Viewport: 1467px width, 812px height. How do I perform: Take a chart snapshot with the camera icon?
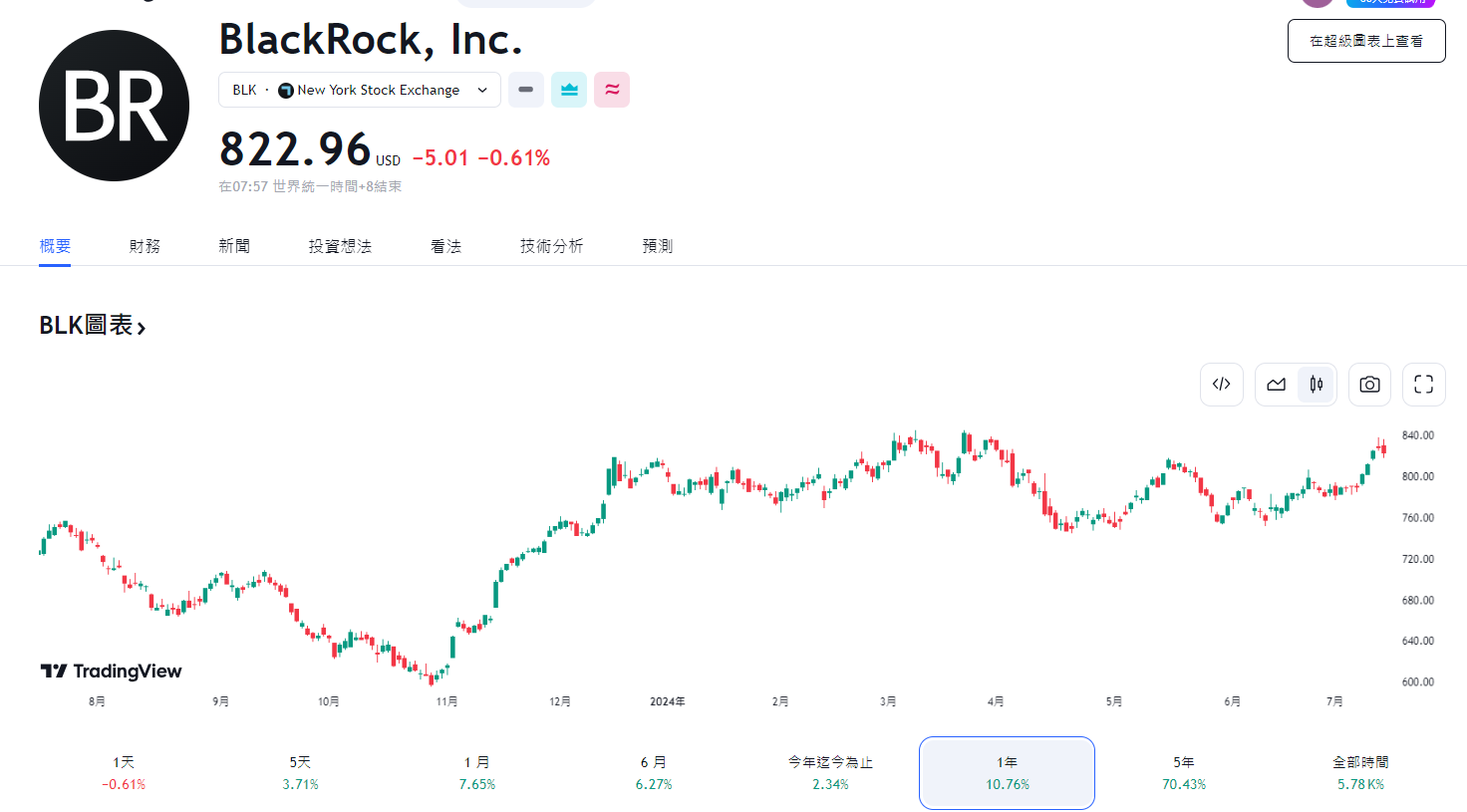[x=1369, y=385]
